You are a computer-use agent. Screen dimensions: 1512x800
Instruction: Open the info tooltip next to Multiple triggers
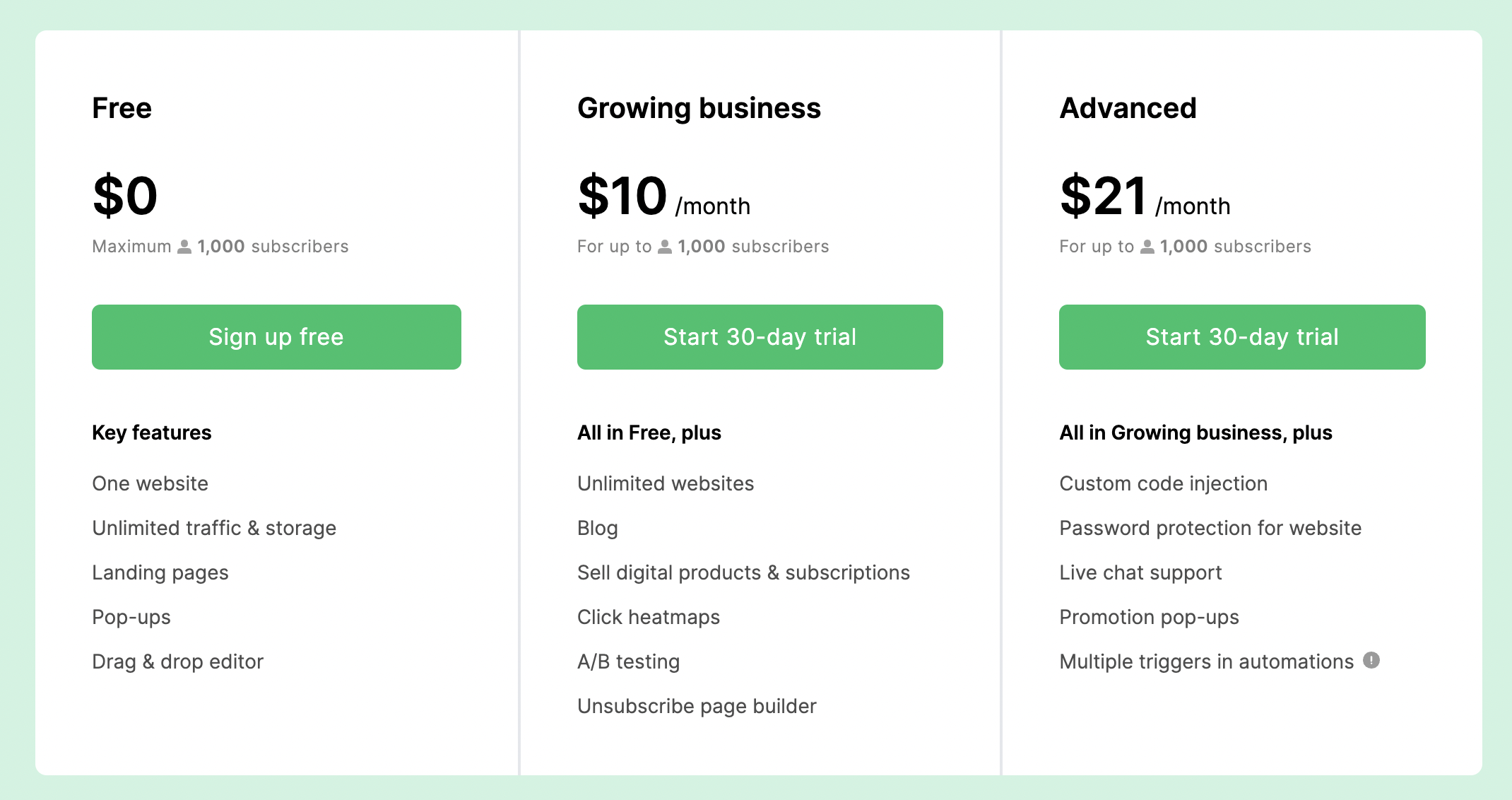click(x=1372, y=660)
